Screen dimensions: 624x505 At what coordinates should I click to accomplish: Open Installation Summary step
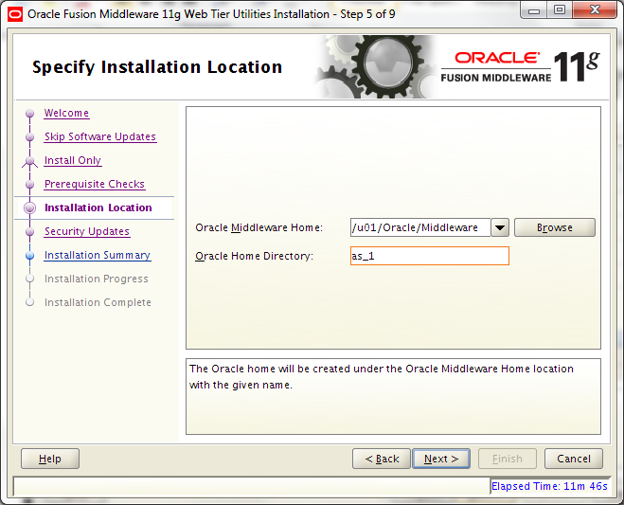pos(97,255)
